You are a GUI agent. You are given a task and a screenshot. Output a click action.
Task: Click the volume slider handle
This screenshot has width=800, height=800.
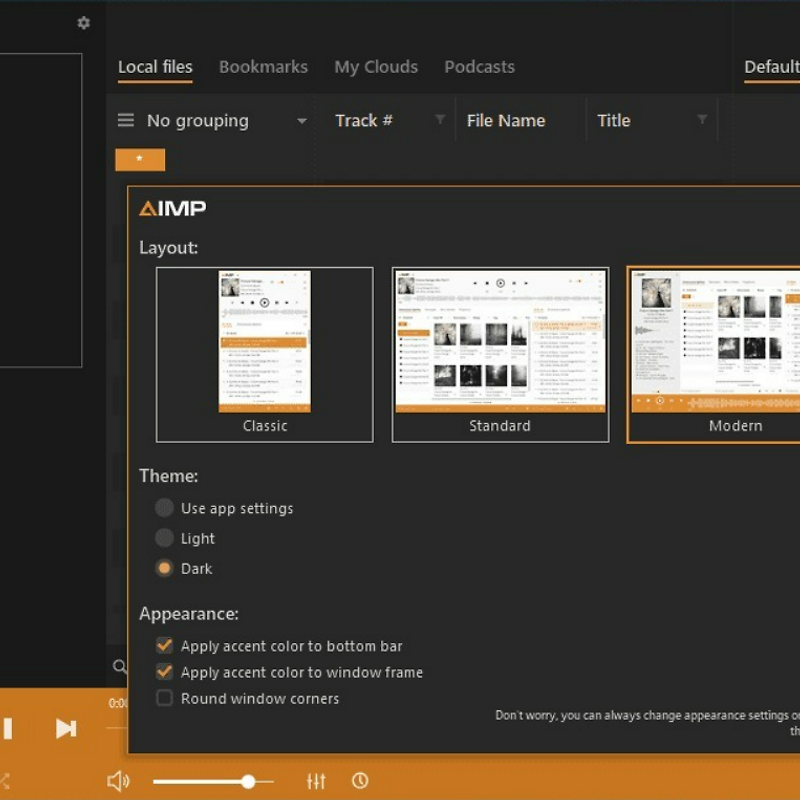coord(248,781)
